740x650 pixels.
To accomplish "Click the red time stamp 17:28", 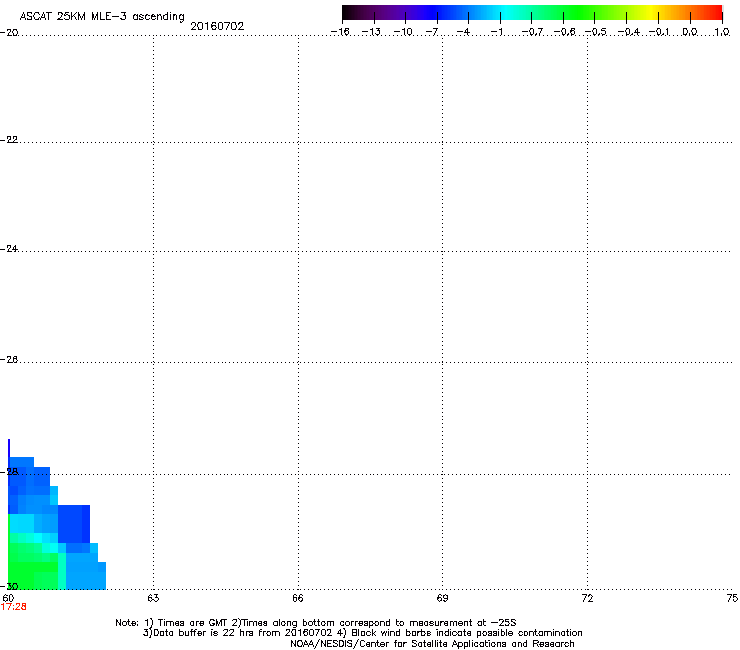I will [x=14, y=607].
